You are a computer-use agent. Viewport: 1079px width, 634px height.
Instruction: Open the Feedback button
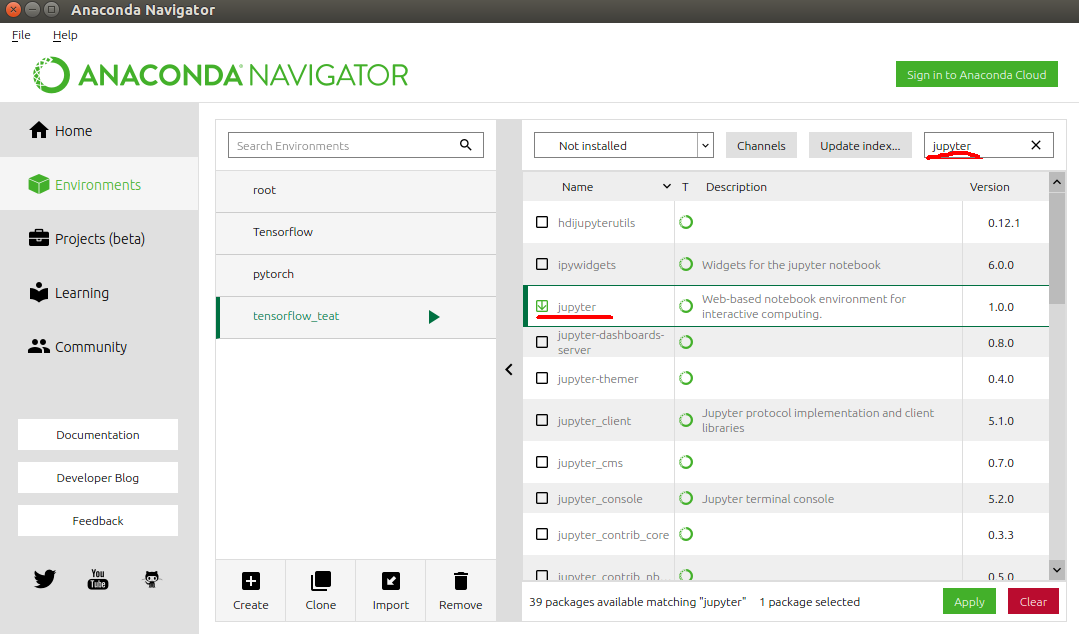(98, 520)
